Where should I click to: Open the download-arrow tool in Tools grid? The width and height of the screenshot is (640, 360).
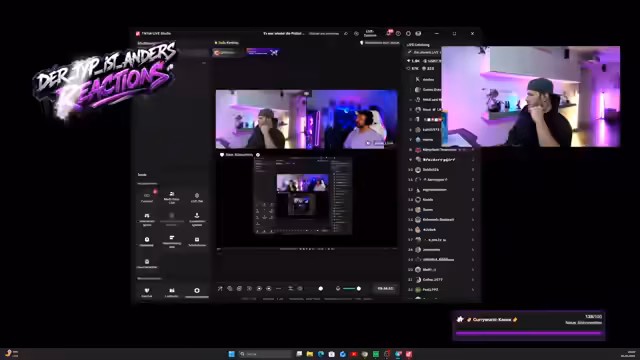tap(197, 218)
